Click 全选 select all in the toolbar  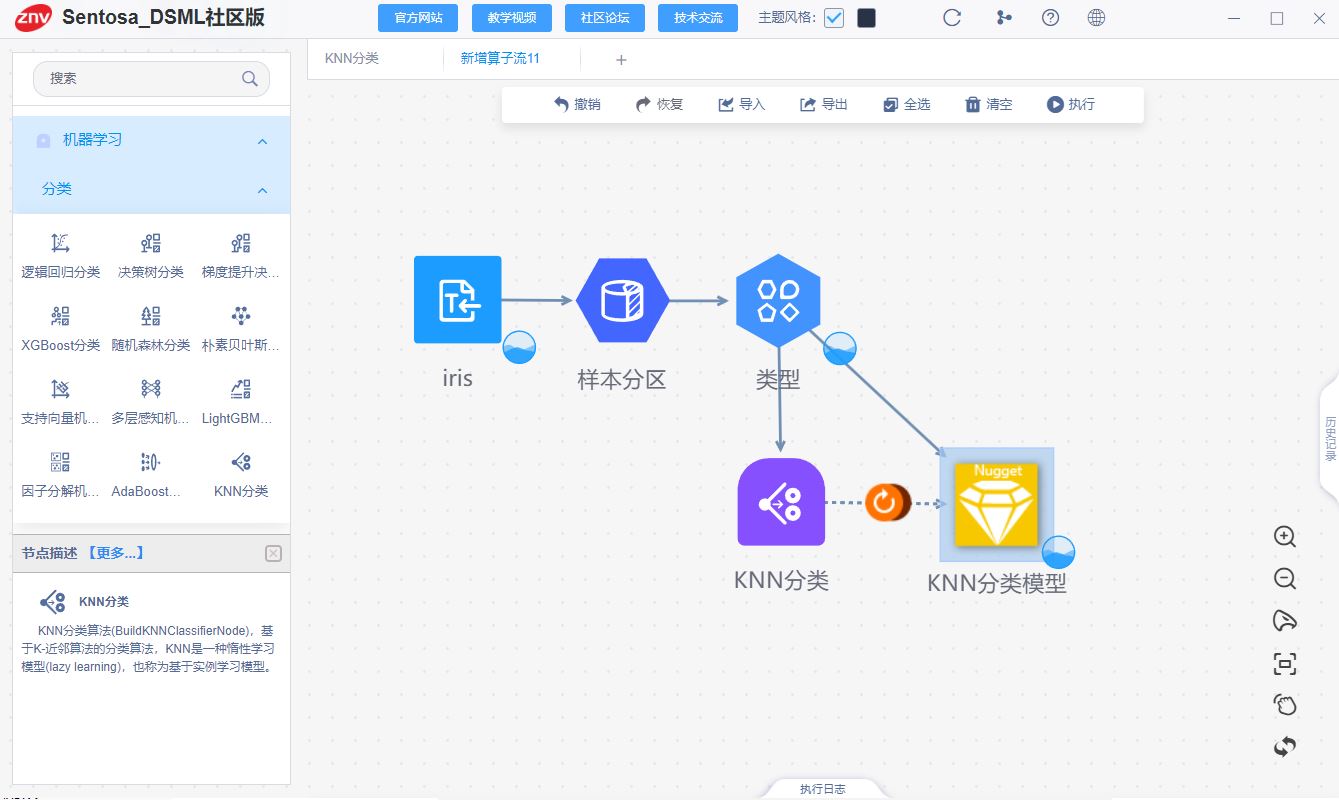[x=906, y=104]
